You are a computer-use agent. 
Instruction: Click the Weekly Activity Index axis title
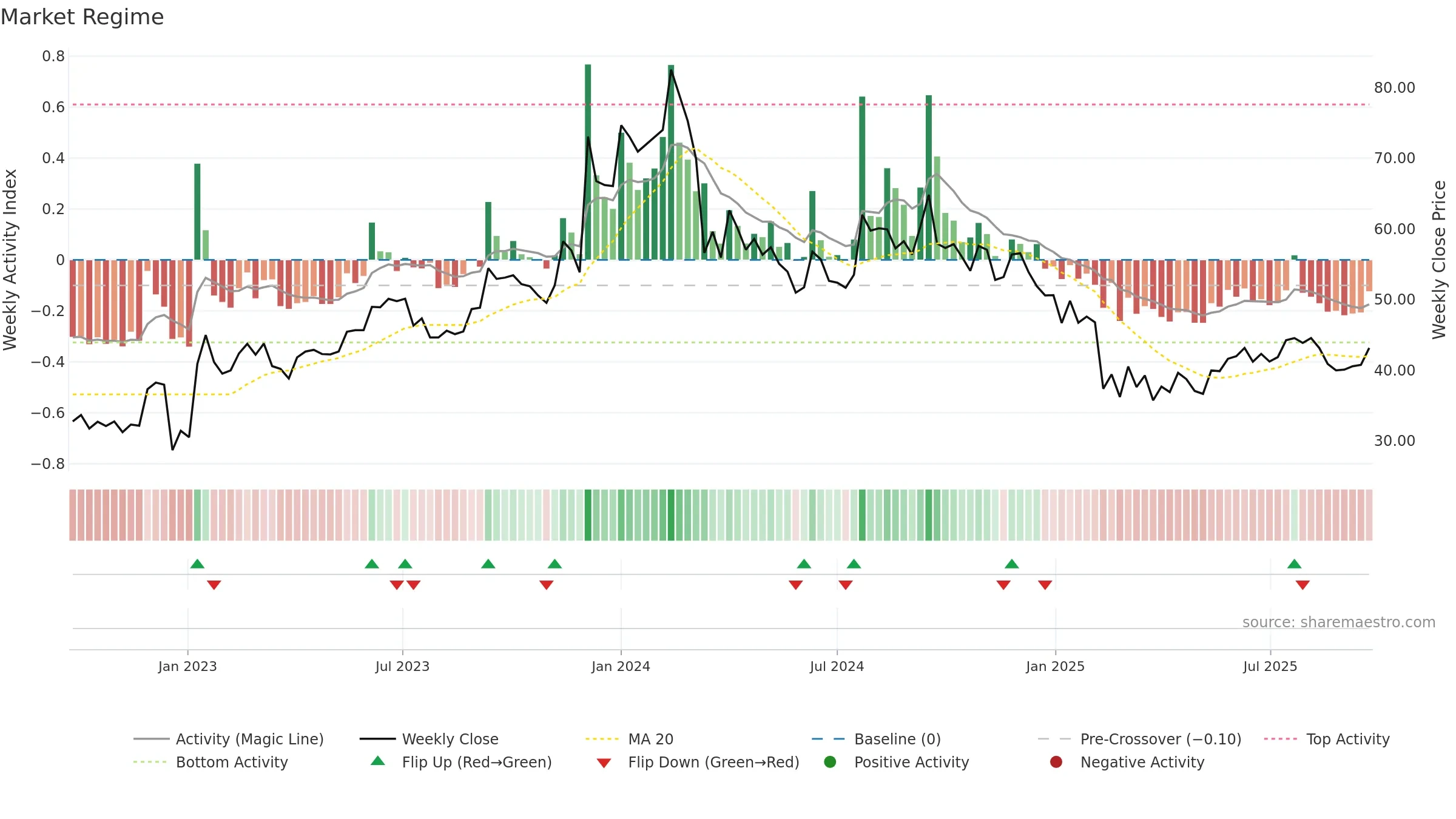point(10,260)
